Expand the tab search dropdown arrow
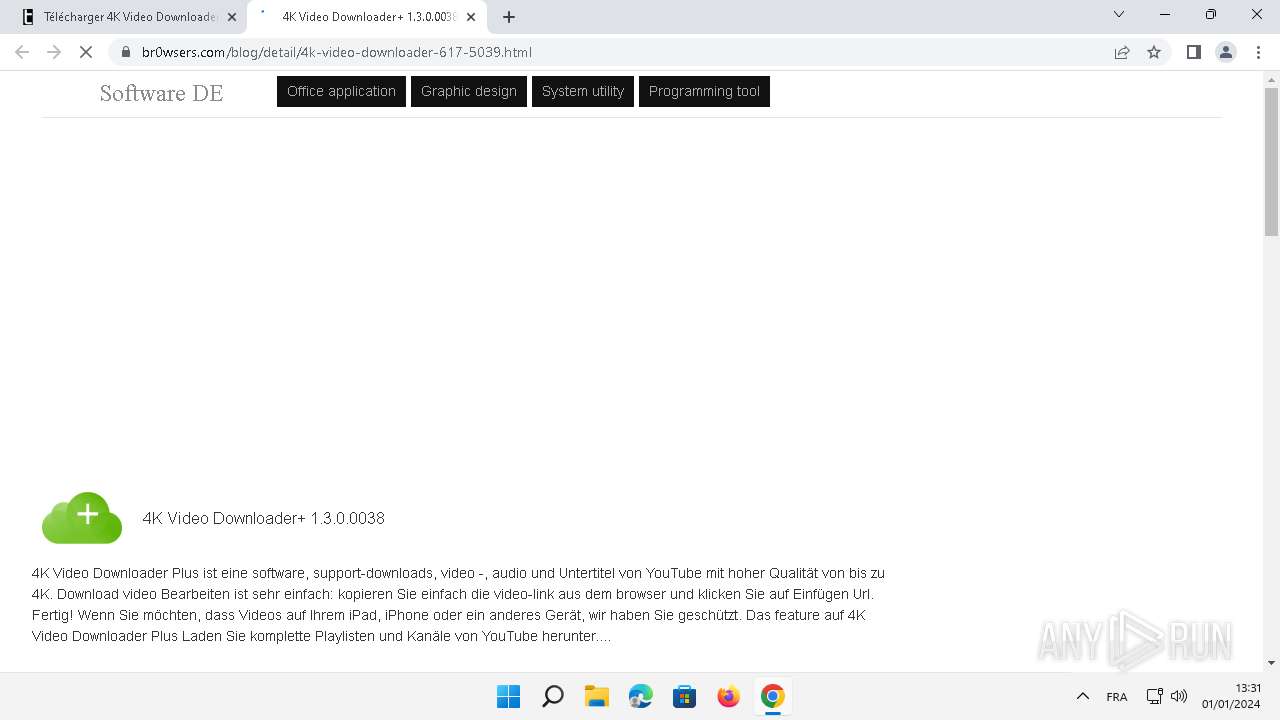Viewport: 1280px width, 720px height. click(x=1119, y=15)
